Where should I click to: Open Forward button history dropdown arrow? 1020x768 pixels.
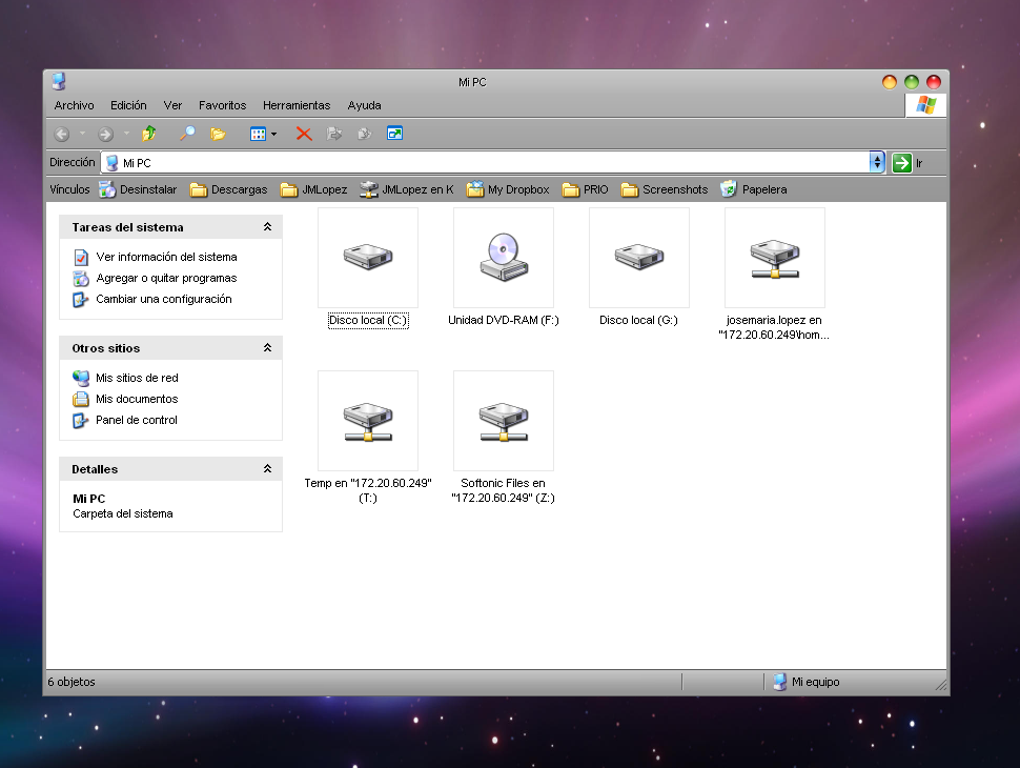(x=126, y=134)
